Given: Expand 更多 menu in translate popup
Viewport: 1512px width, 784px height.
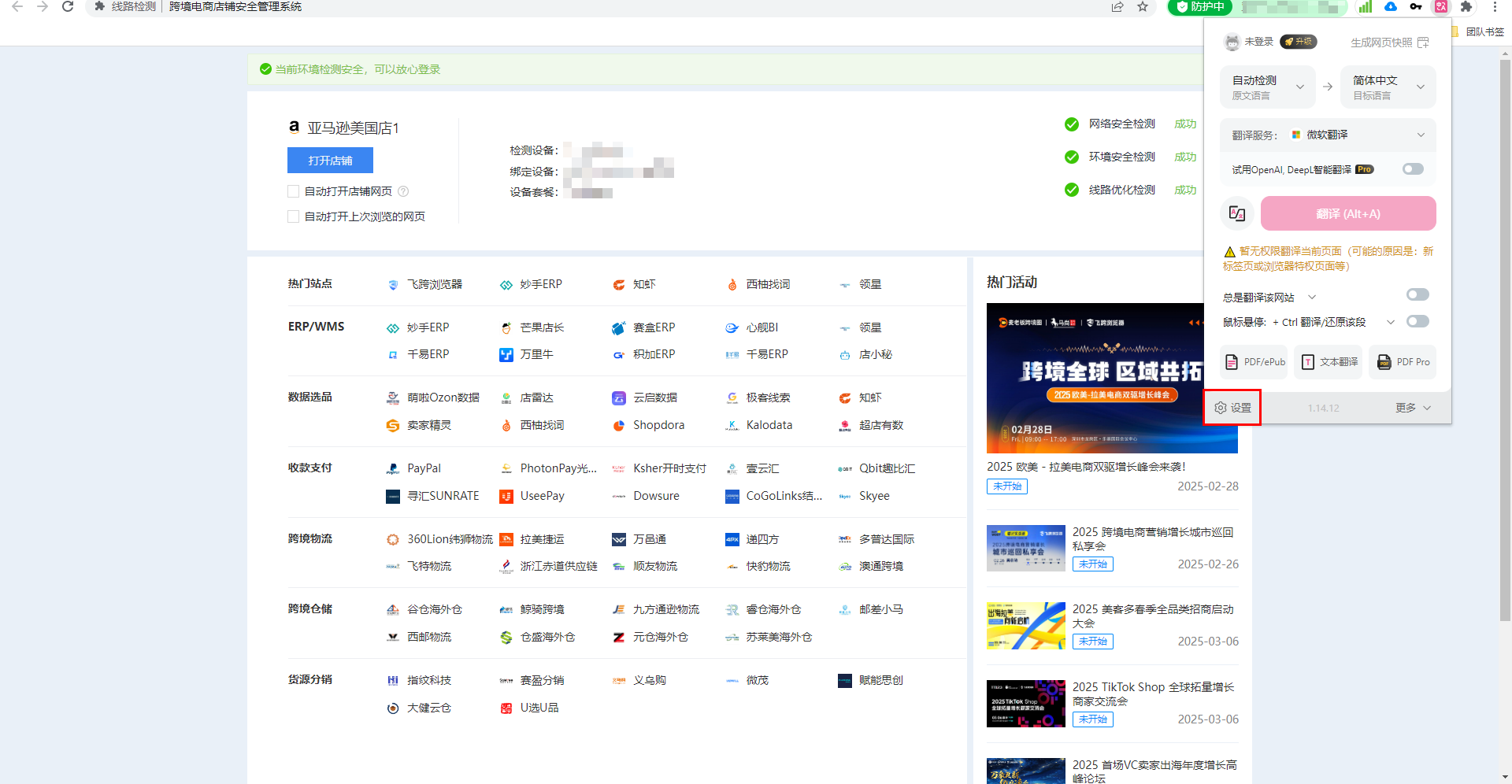Looking at the screenshot, I should [1413, 408].
